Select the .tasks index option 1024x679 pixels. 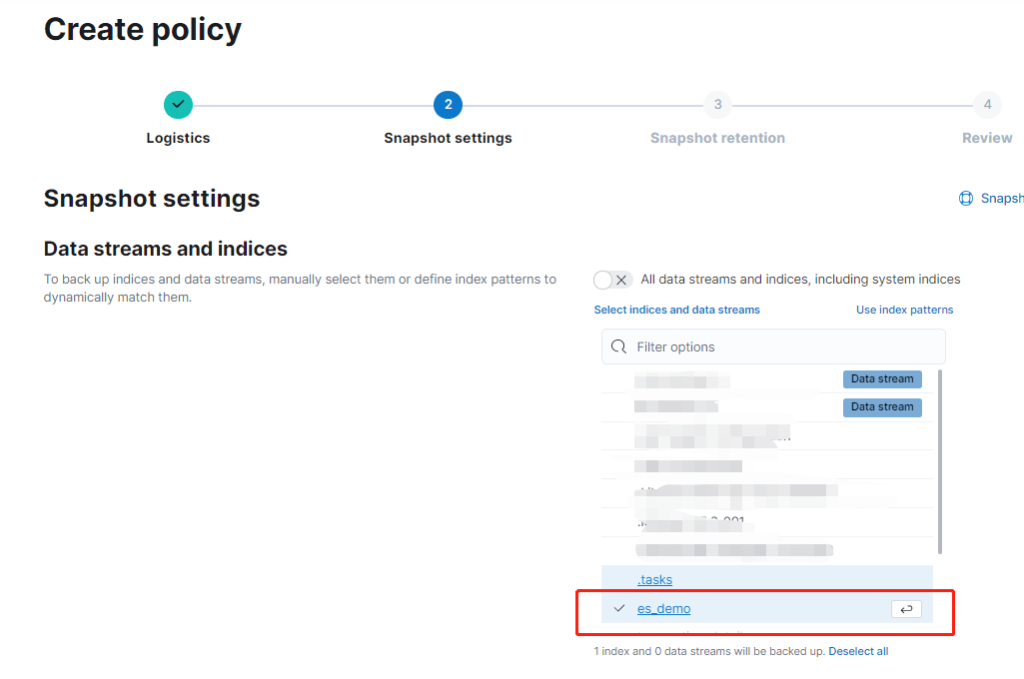pyautogui.click(x=767, y=580)
